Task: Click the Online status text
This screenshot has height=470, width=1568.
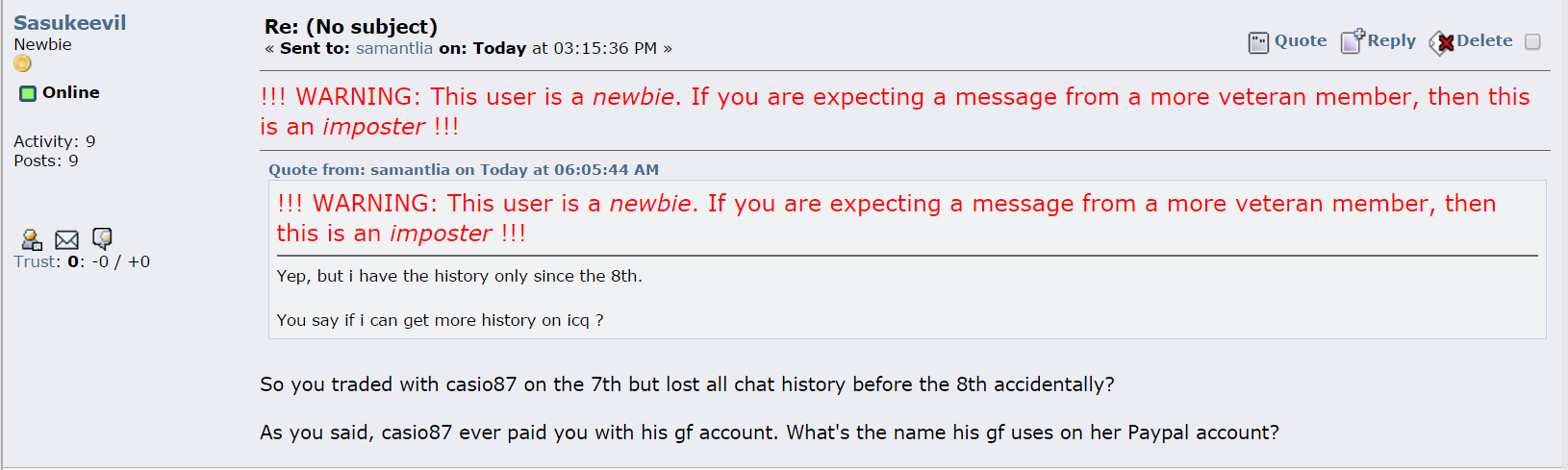Action: (x=71, y=92)
